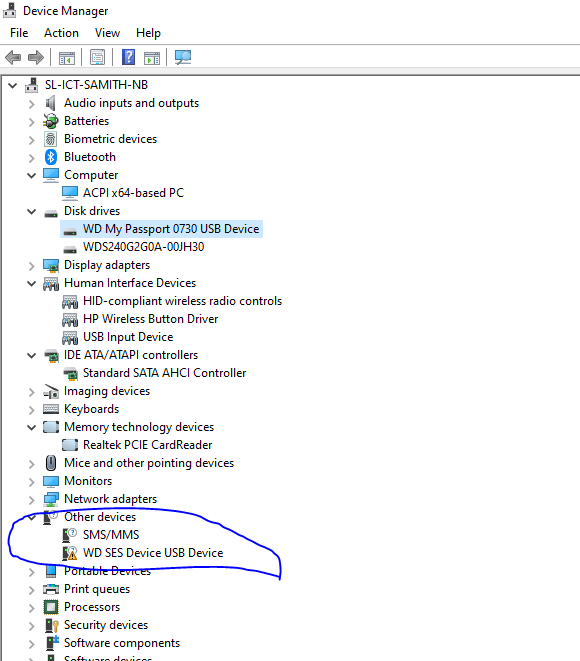Image resolution: width=580 pixels, height=661 pixels.
Task: Collapse the Computer category
Action: (x=32, y=175)
